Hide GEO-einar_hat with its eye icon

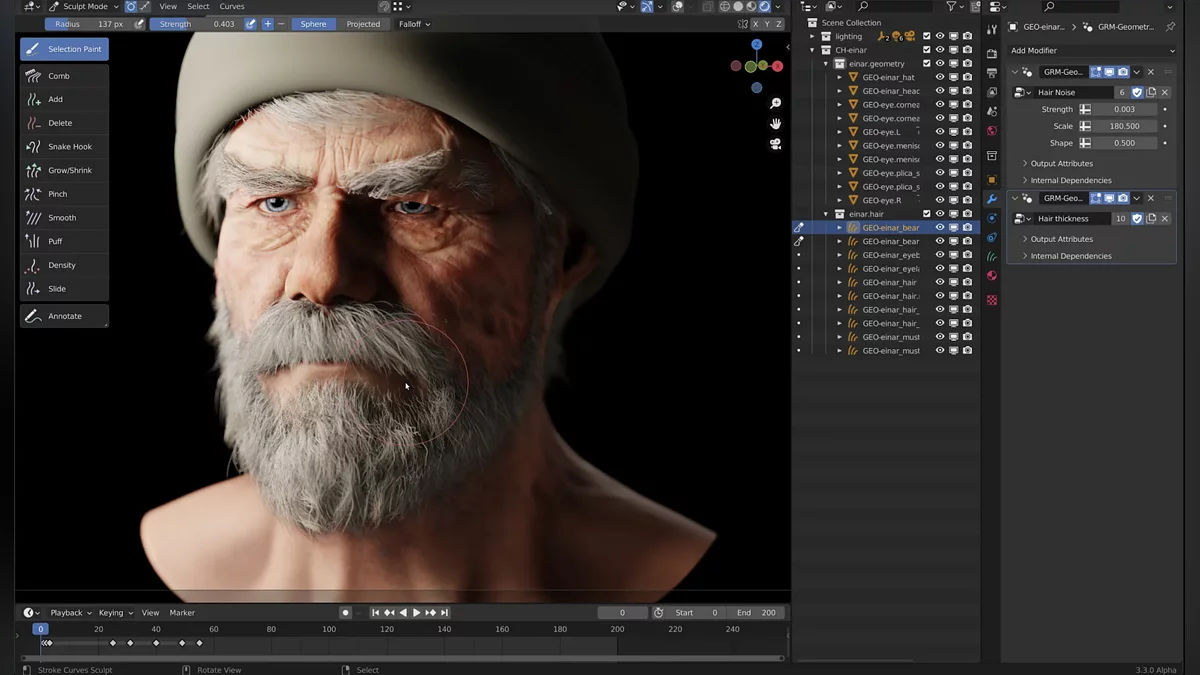[940, 77]
